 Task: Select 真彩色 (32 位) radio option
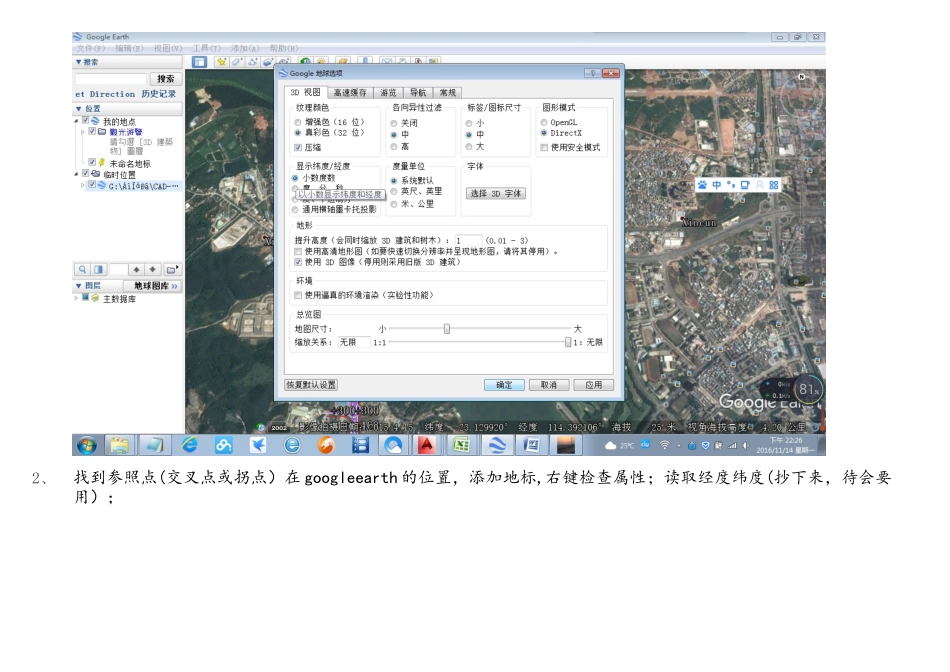[x=297, y=133]
